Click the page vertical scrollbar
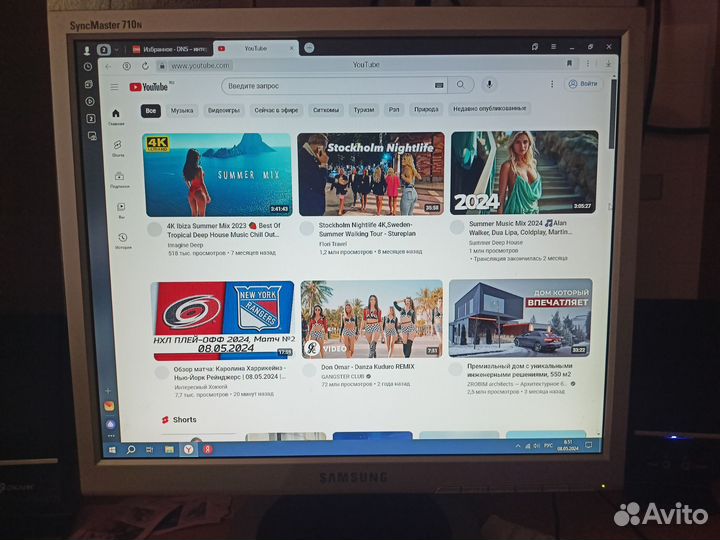720x540 pixels. pos(612,114)
